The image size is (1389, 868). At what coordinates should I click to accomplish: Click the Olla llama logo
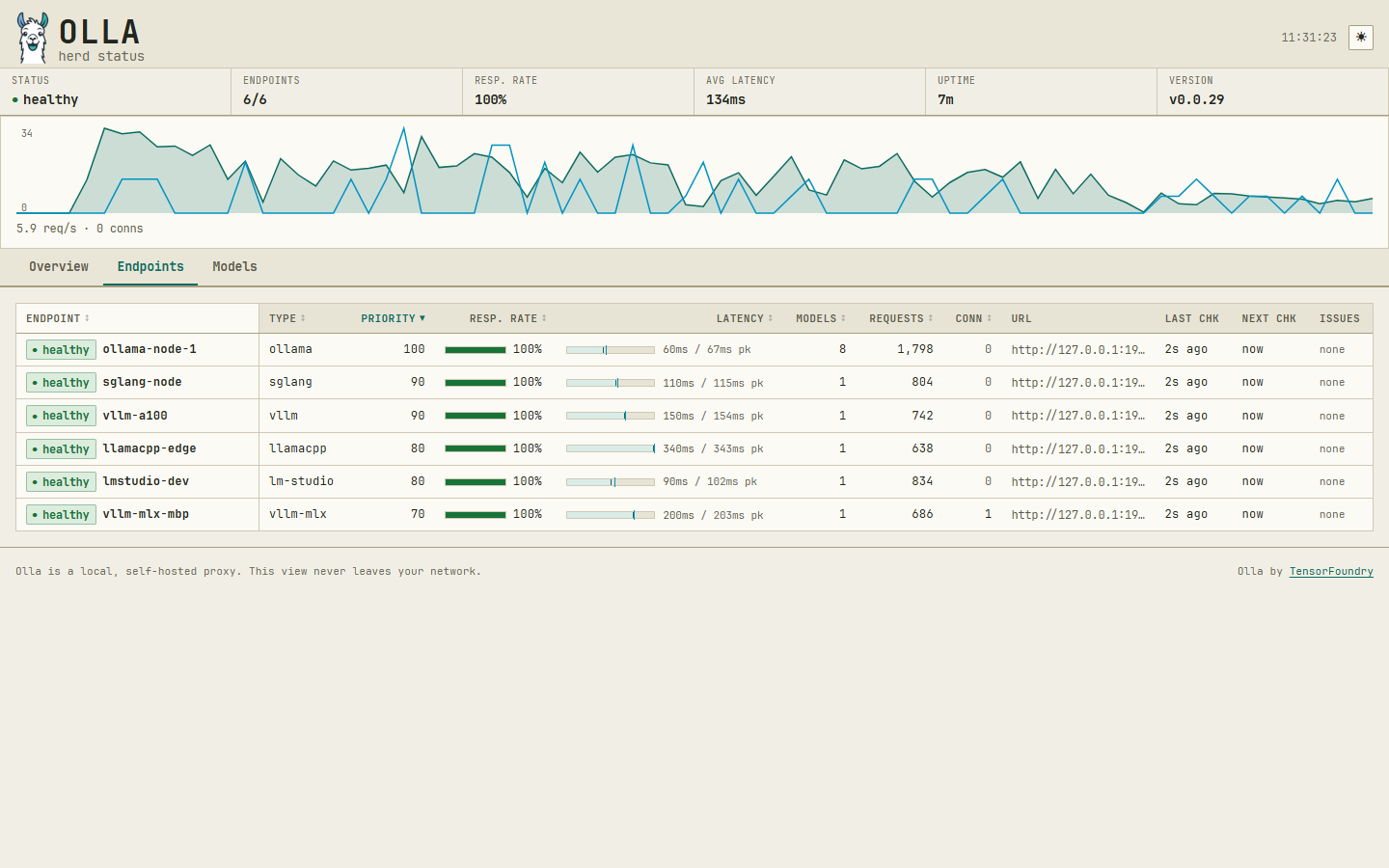click(32, 39)
